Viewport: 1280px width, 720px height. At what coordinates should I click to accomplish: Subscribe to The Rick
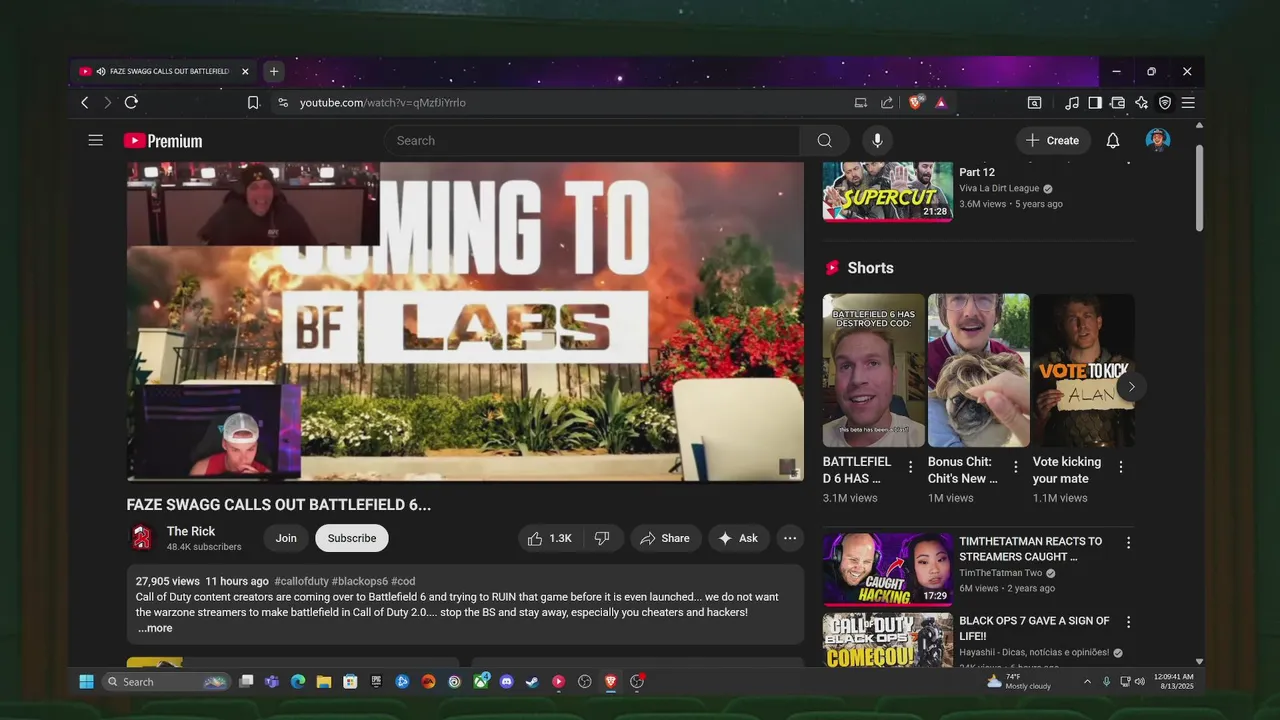[352, 538]
